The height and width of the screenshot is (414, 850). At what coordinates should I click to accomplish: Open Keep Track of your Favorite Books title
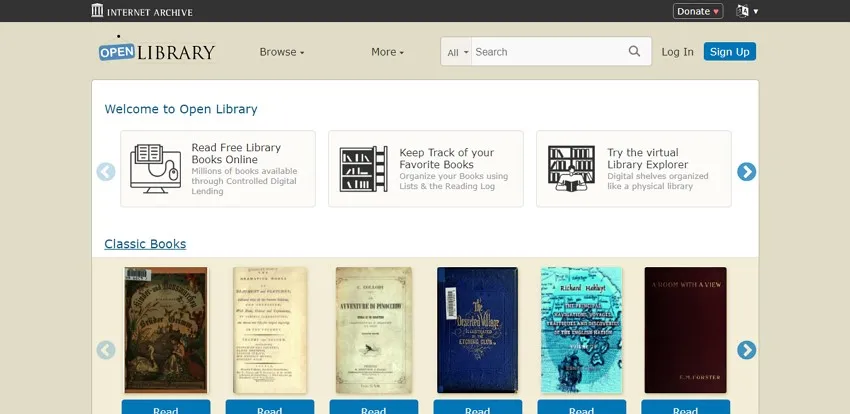[445, 158]
